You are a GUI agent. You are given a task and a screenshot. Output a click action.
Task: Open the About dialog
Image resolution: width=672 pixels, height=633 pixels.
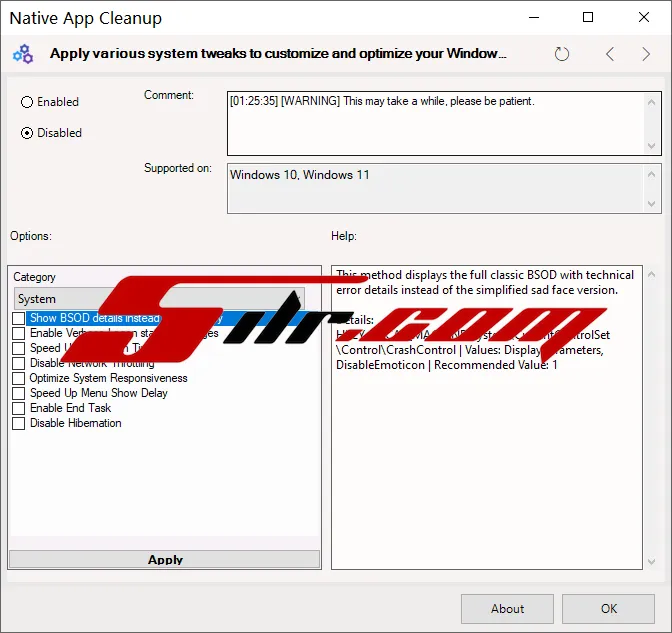(x=507, y=609)
